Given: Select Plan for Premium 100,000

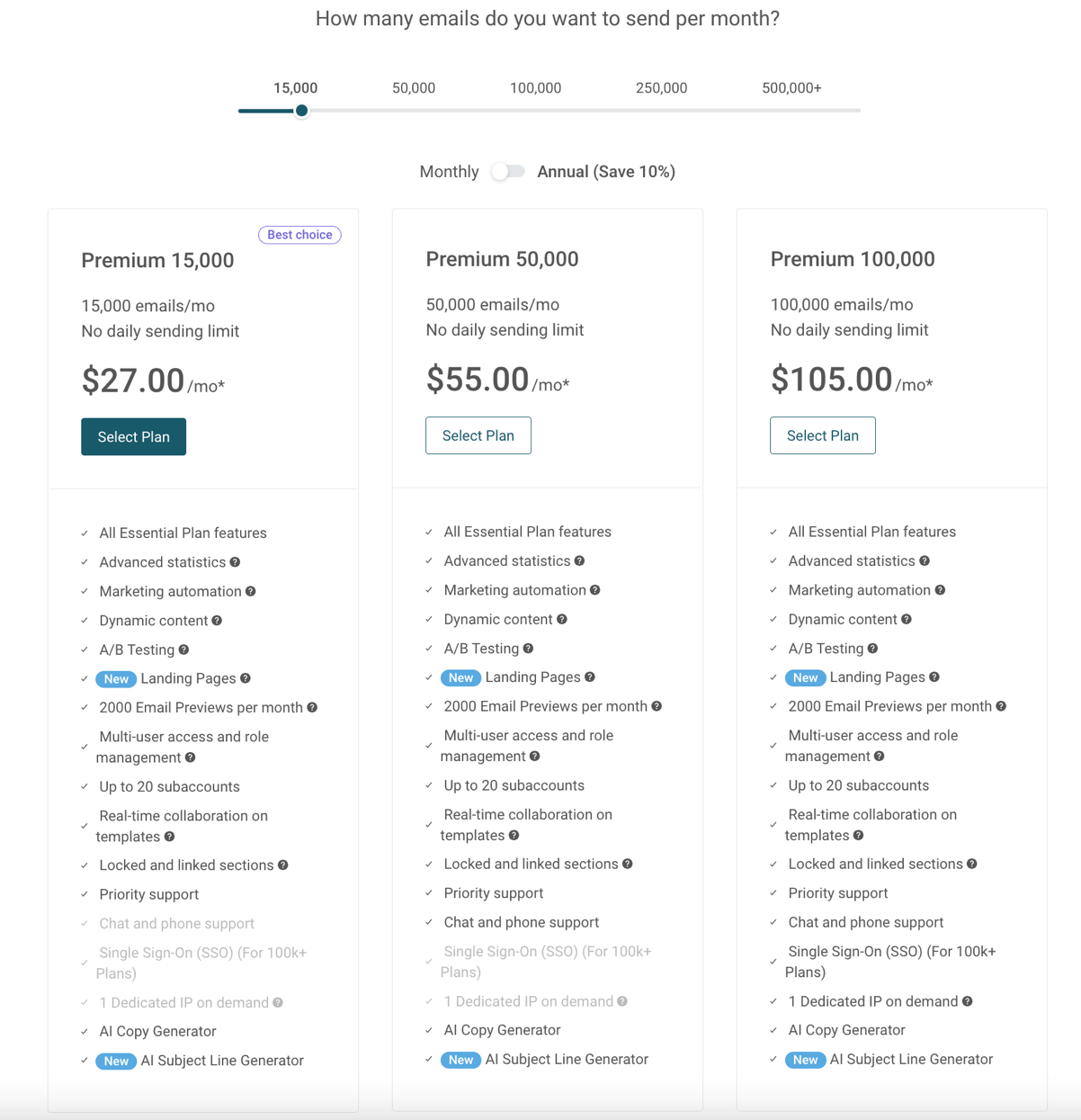Looking at the screenshot, I should tap(822, 435).
